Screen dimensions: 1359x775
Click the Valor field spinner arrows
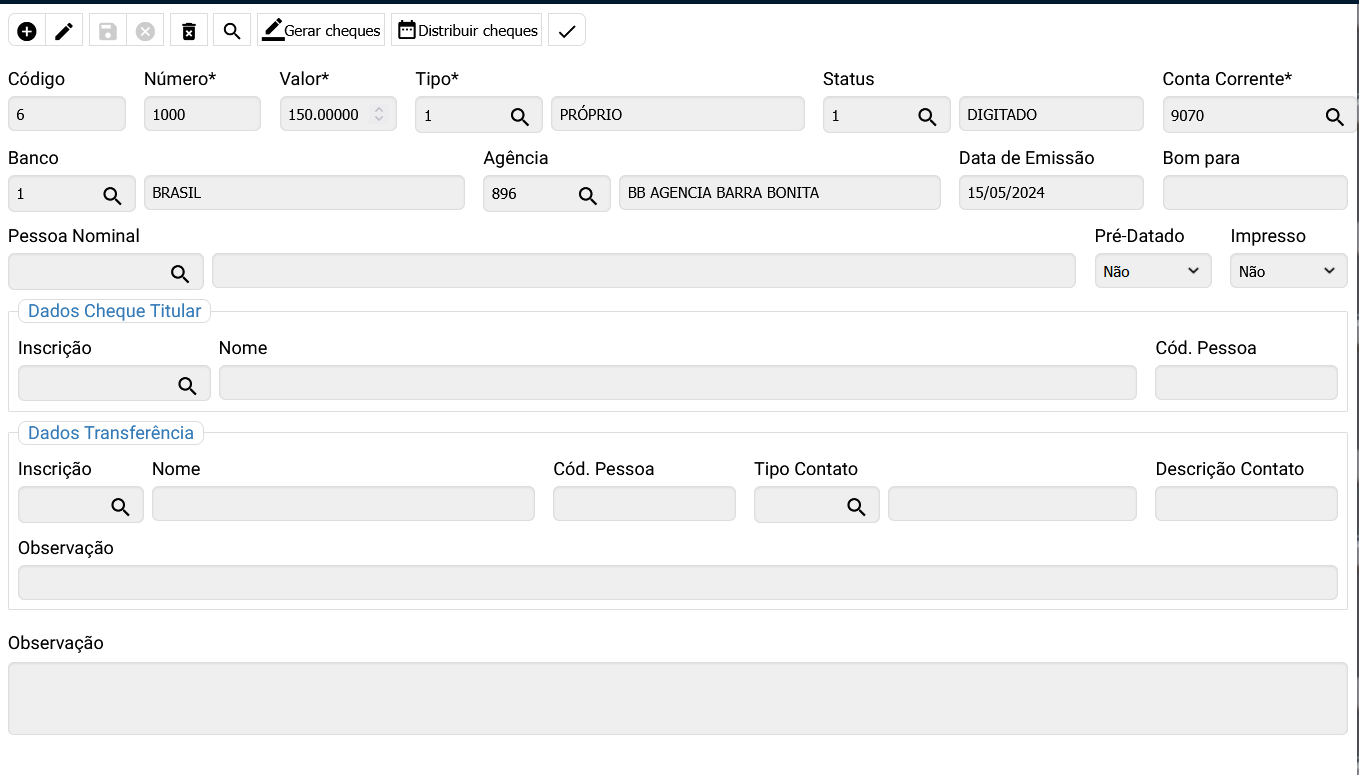click(x=379, y=115)
